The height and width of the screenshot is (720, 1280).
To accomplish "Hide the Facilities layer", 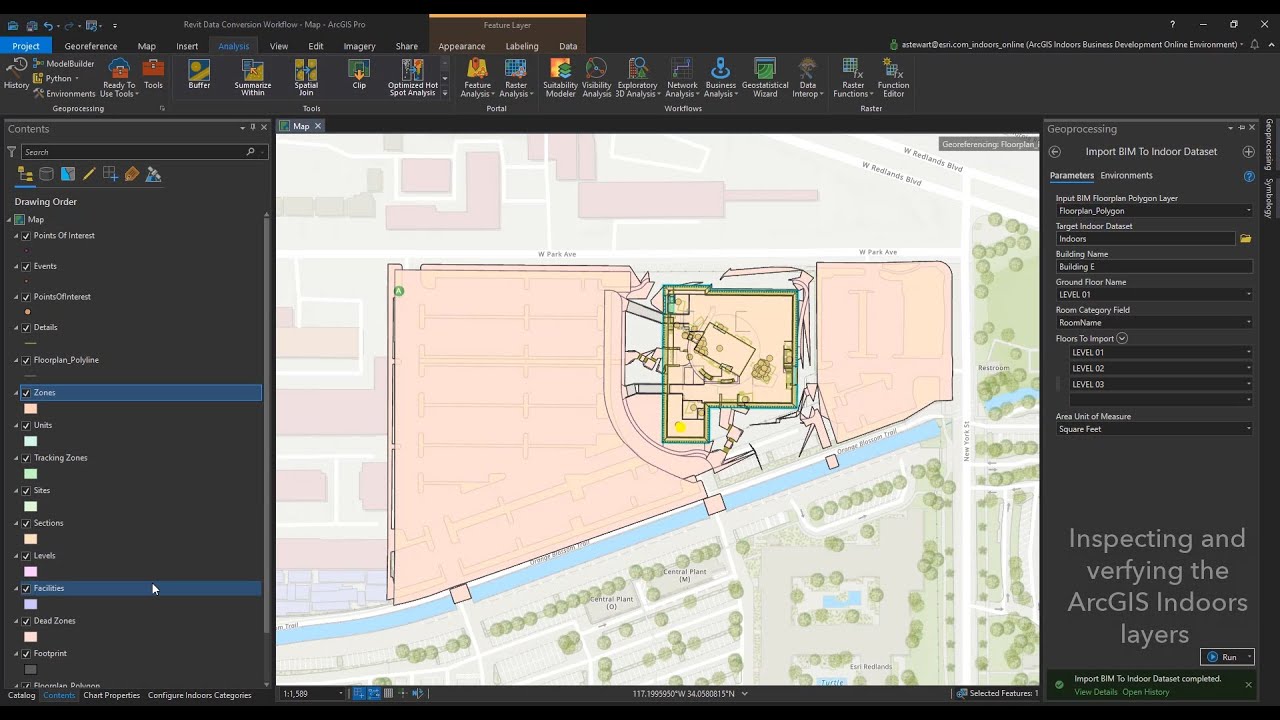I will (x=26, y=589).
